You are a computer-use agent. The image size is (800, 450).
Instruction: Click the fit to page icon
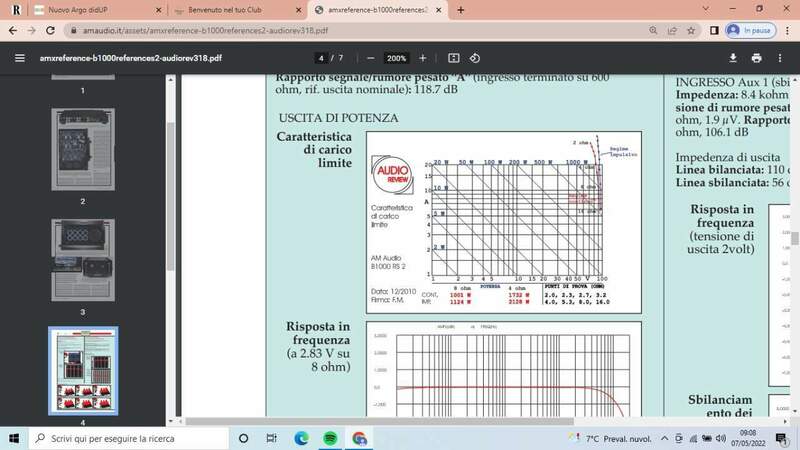tap(453, 58)
